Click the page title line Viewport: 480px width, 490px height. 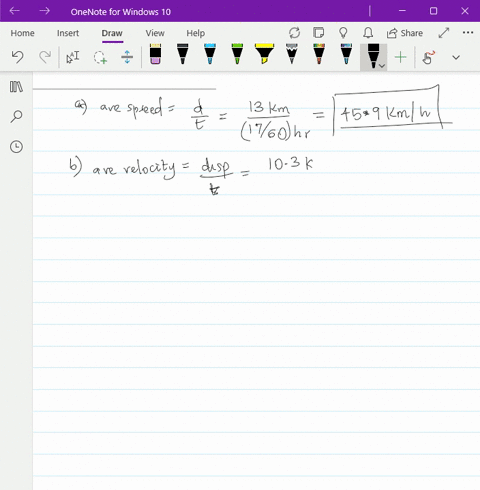click(x=124, y=89)
